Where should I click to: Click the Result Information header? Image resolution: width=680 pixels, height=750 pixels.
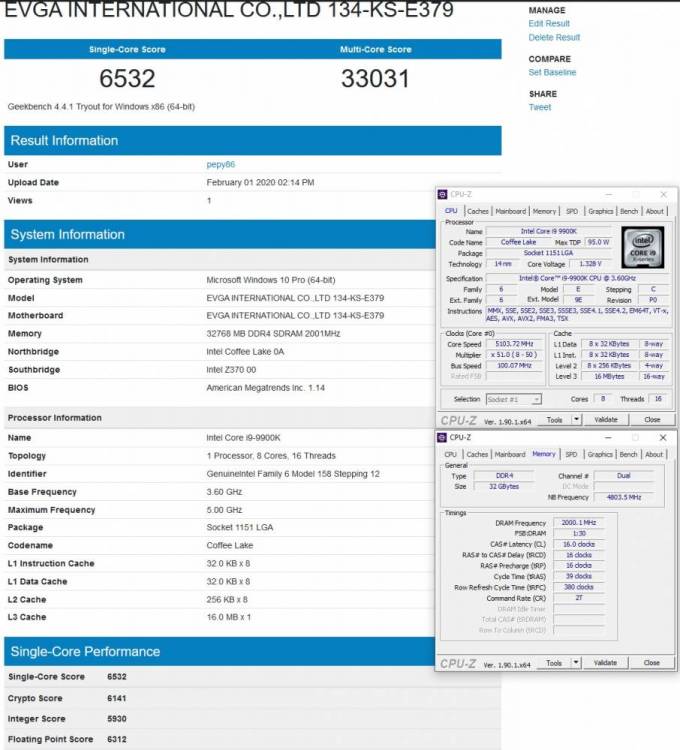coord(252,140)
